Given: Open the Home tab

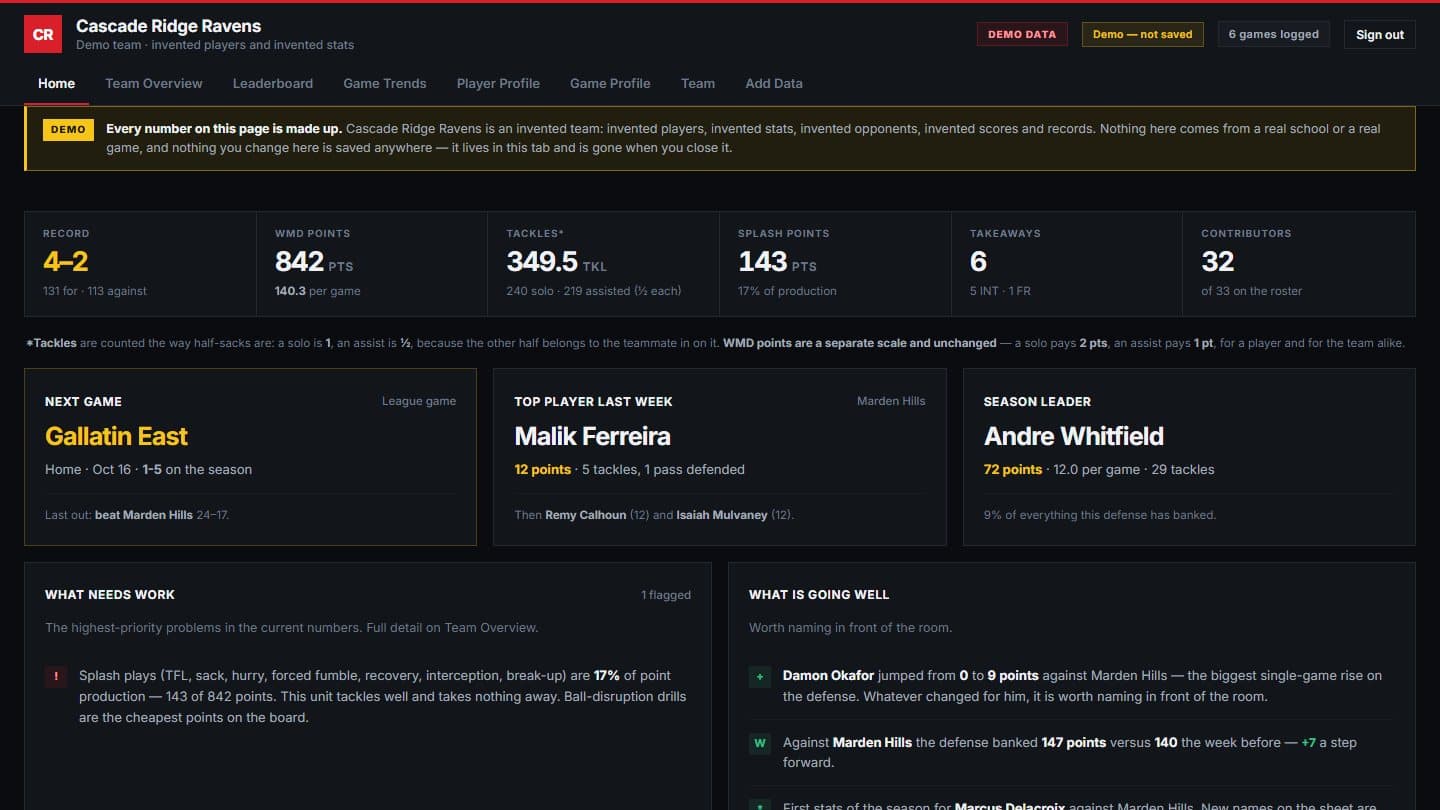Looking at the screenshot, I should (56, 83).
